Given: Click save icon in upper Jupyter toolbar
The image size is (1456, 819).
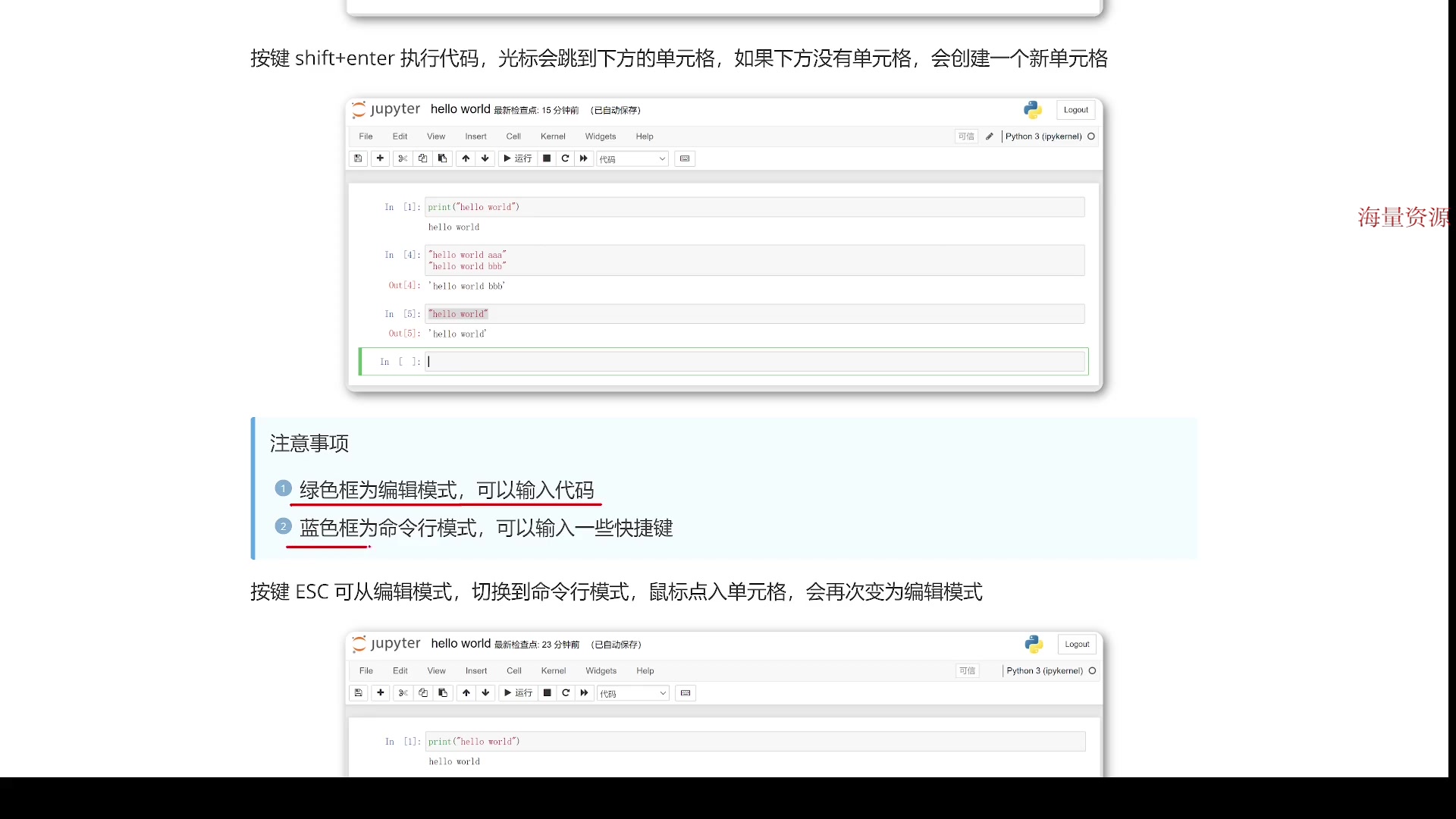Looking at the screenshot, I should coord(358,158).
